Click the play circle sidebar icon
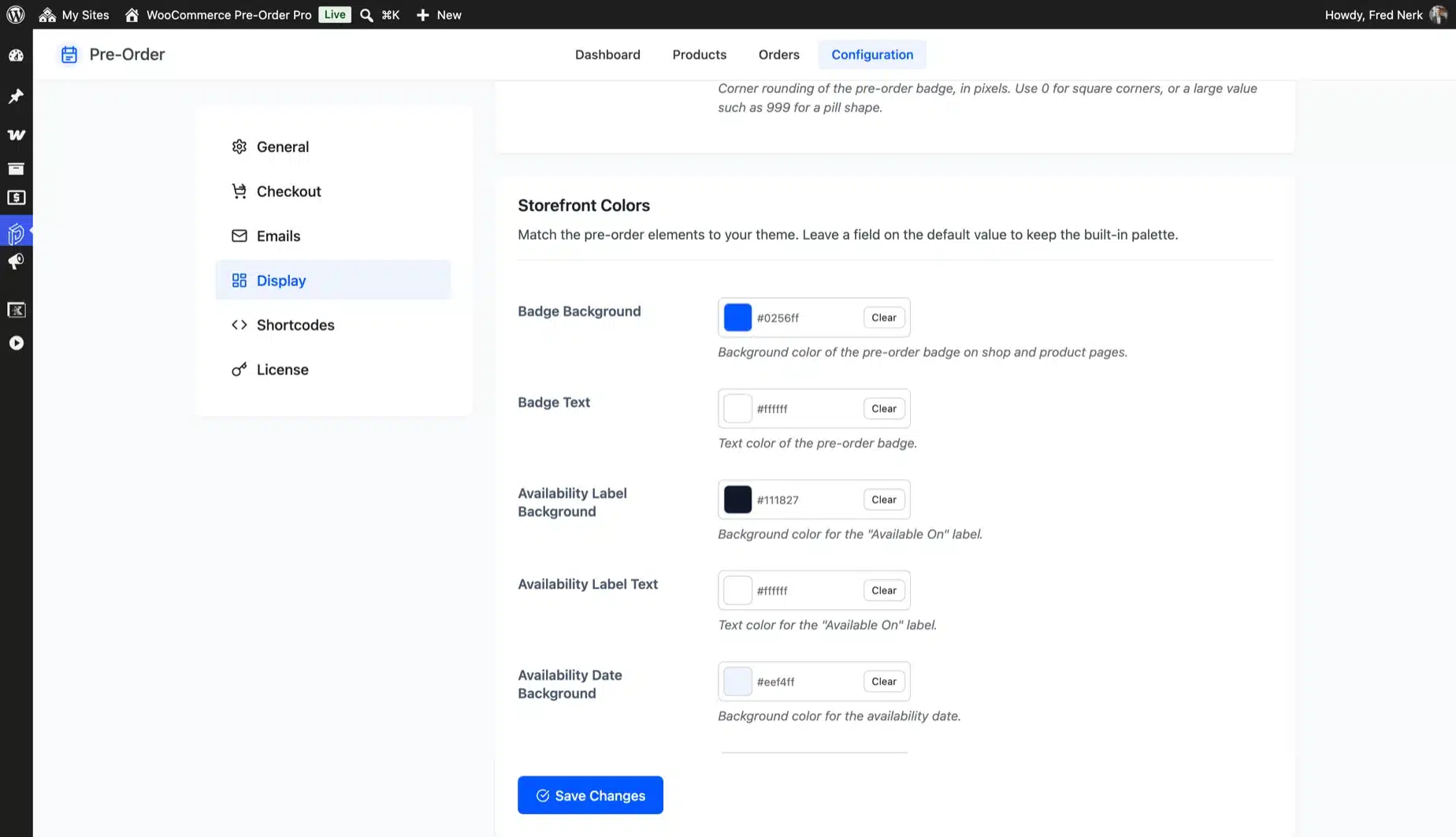This screenshot has height=837, width=1456. click(x=16, y=343)
